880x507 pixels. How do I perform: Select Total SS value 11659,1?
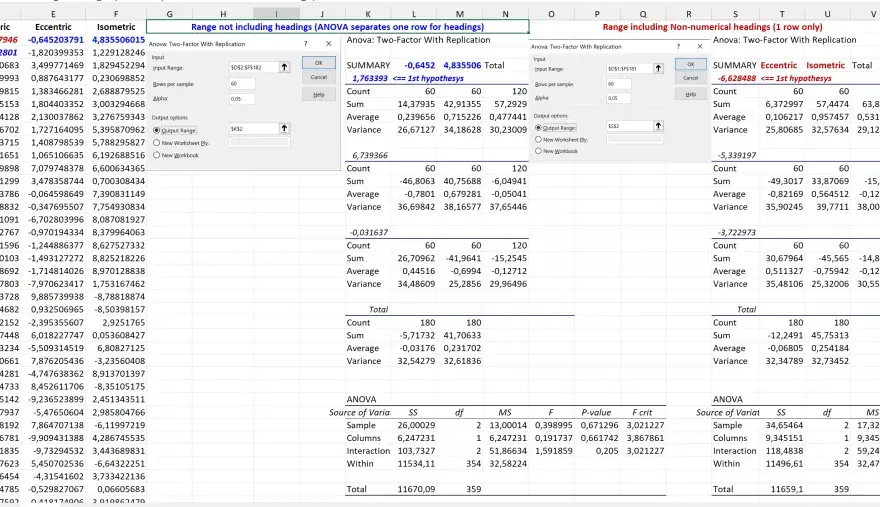[782, 489]
